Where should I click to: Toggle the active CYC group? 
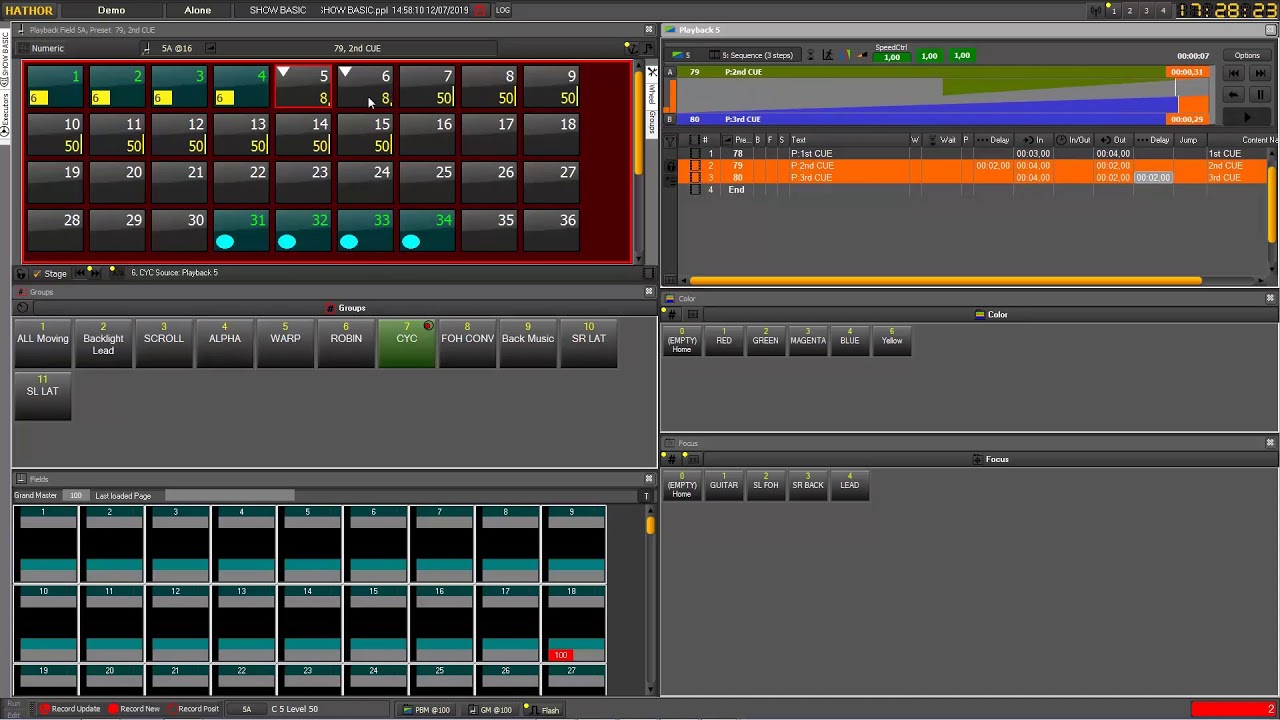point(407,343)
